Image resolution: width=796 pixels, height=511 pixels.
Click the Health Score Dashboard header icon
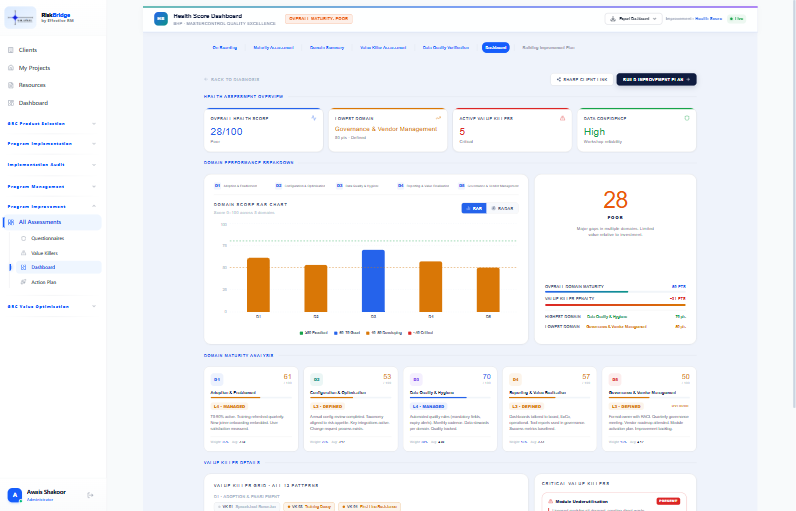click(161, 19)
